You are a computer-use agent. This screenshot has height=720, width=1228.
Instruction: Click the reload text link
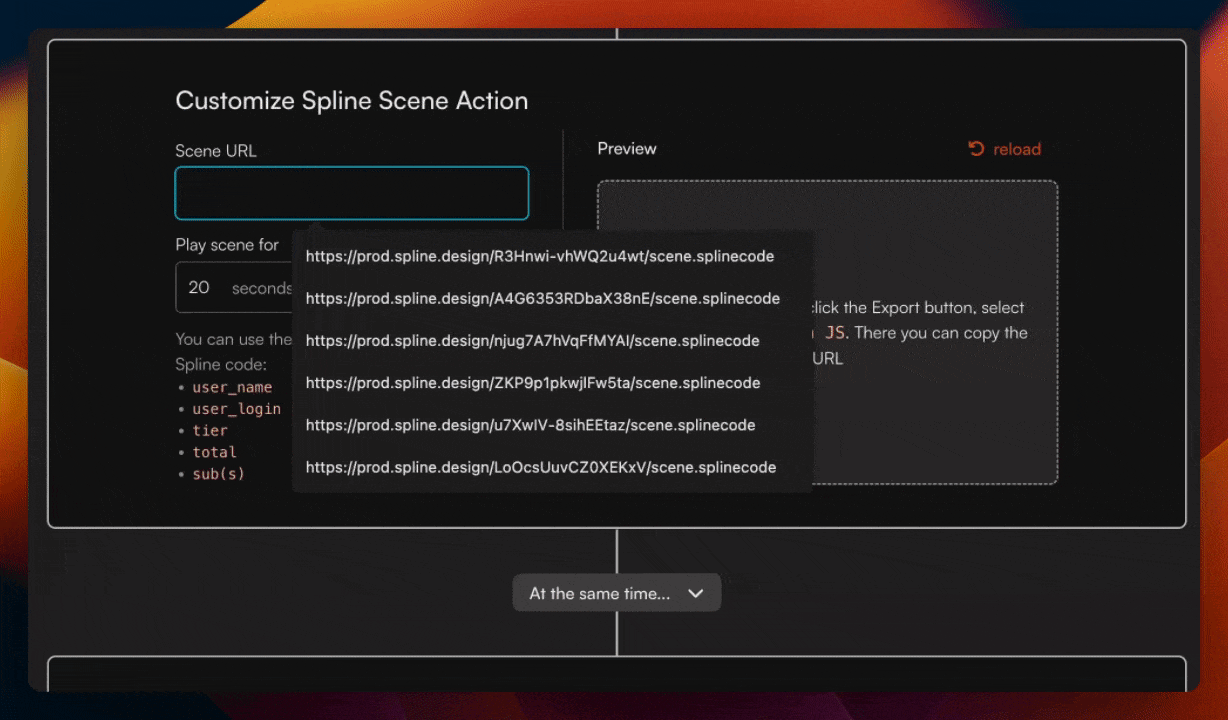click(x=1017, y=149)
